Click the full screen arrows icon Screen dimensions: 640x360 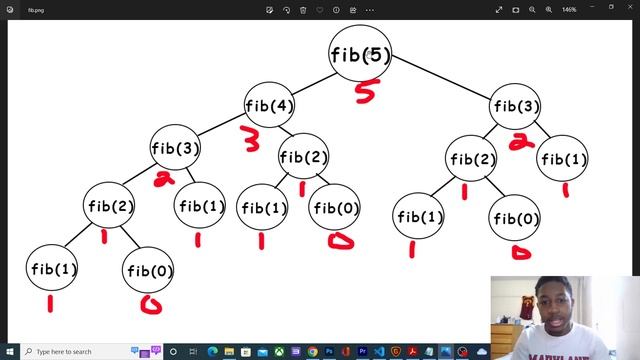tap(499, 10)
